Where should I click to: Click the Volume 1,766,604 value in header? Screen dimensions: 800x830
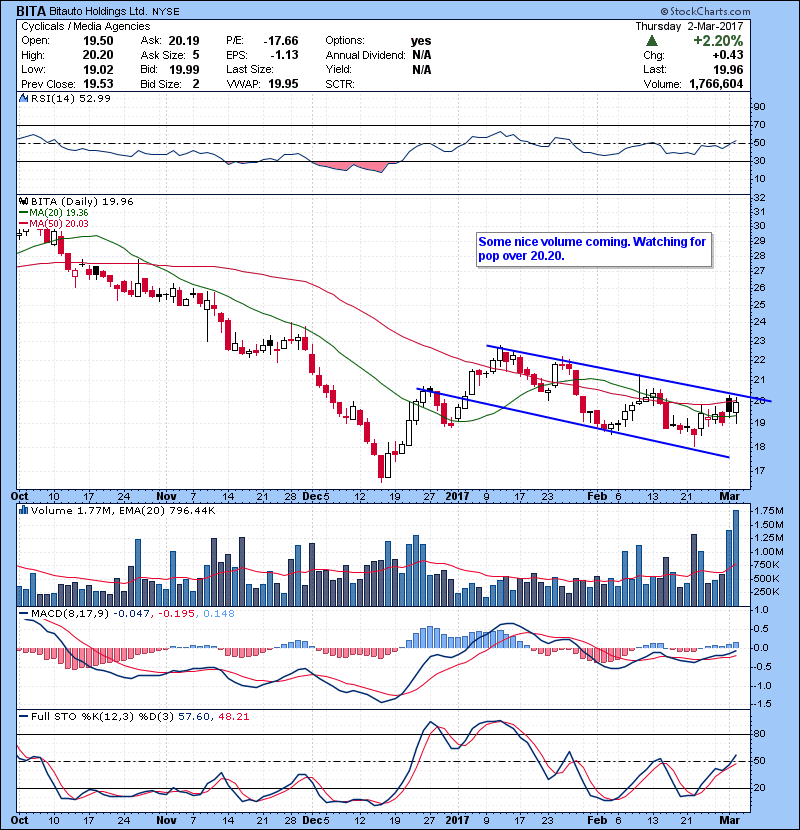(716, 84)
